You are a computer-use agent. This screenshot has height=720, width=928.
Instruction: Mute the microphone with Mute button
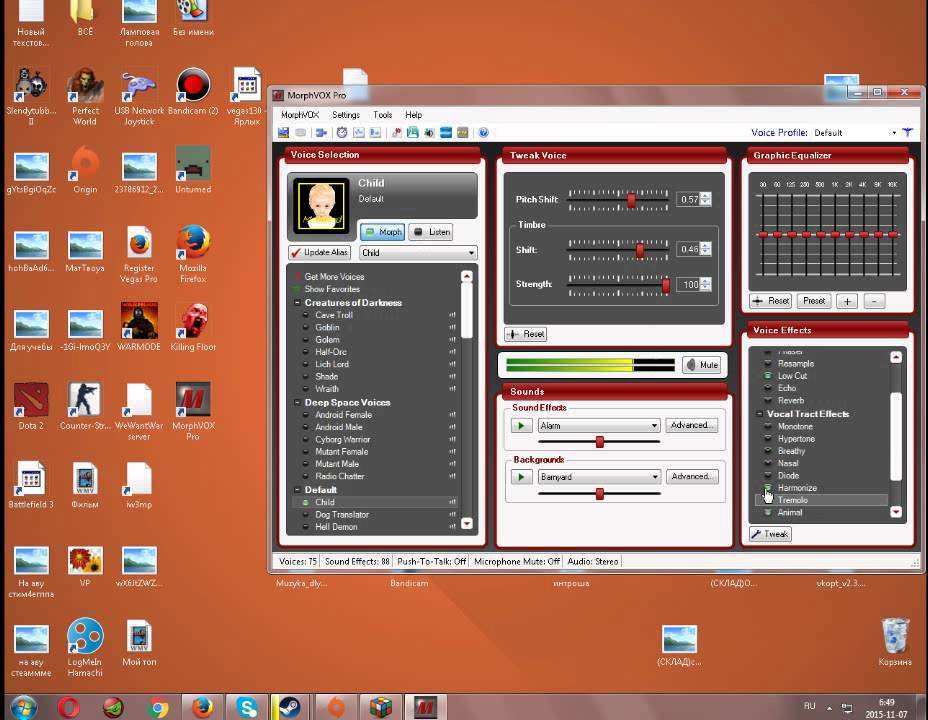(701, 365)
